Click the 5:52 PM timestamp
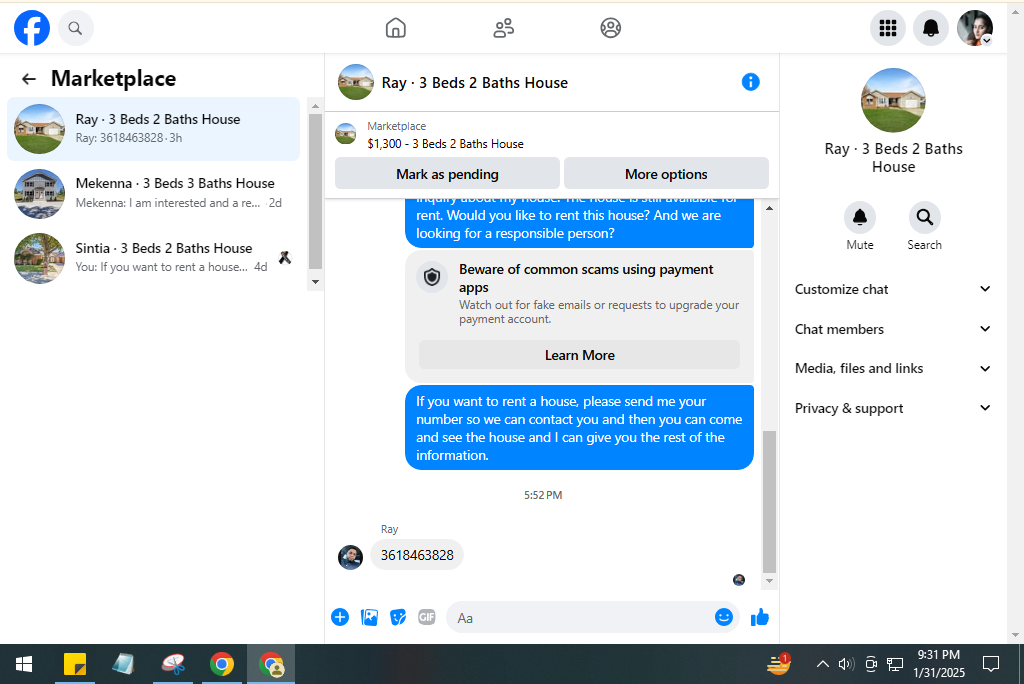1024x684 pixels. (543, 495)
